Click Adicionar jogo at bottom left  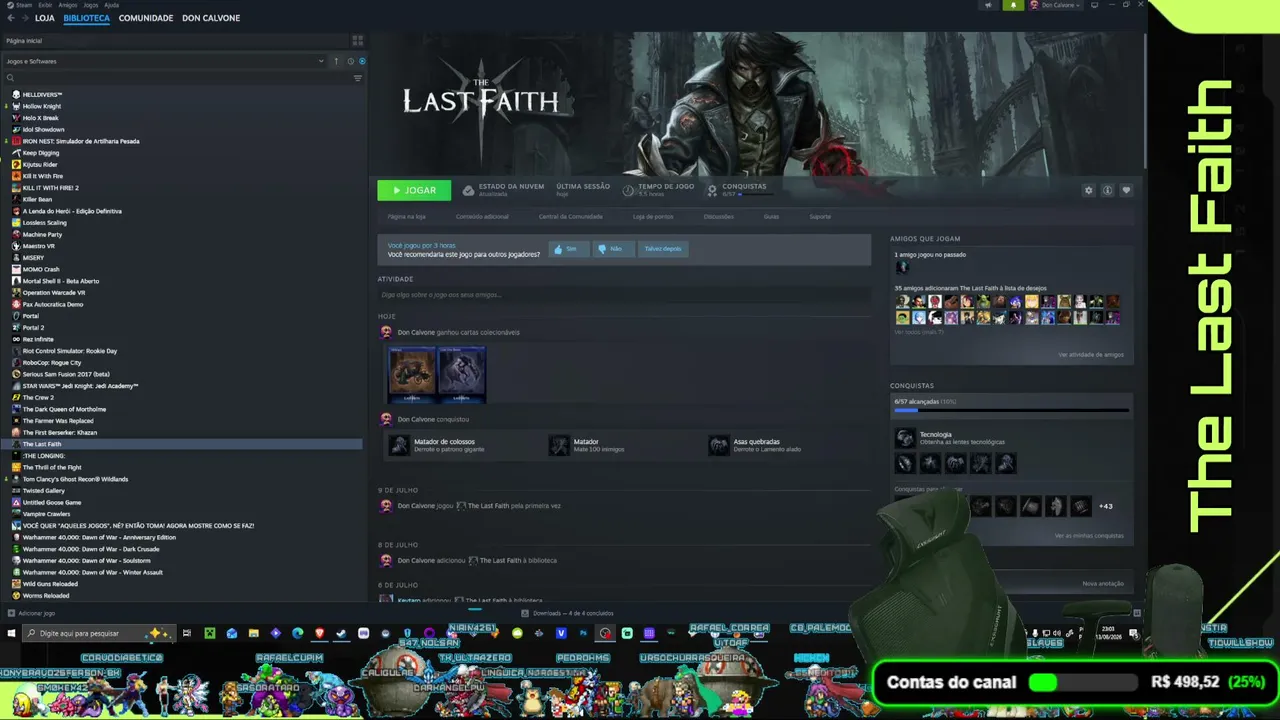(31, 613)
